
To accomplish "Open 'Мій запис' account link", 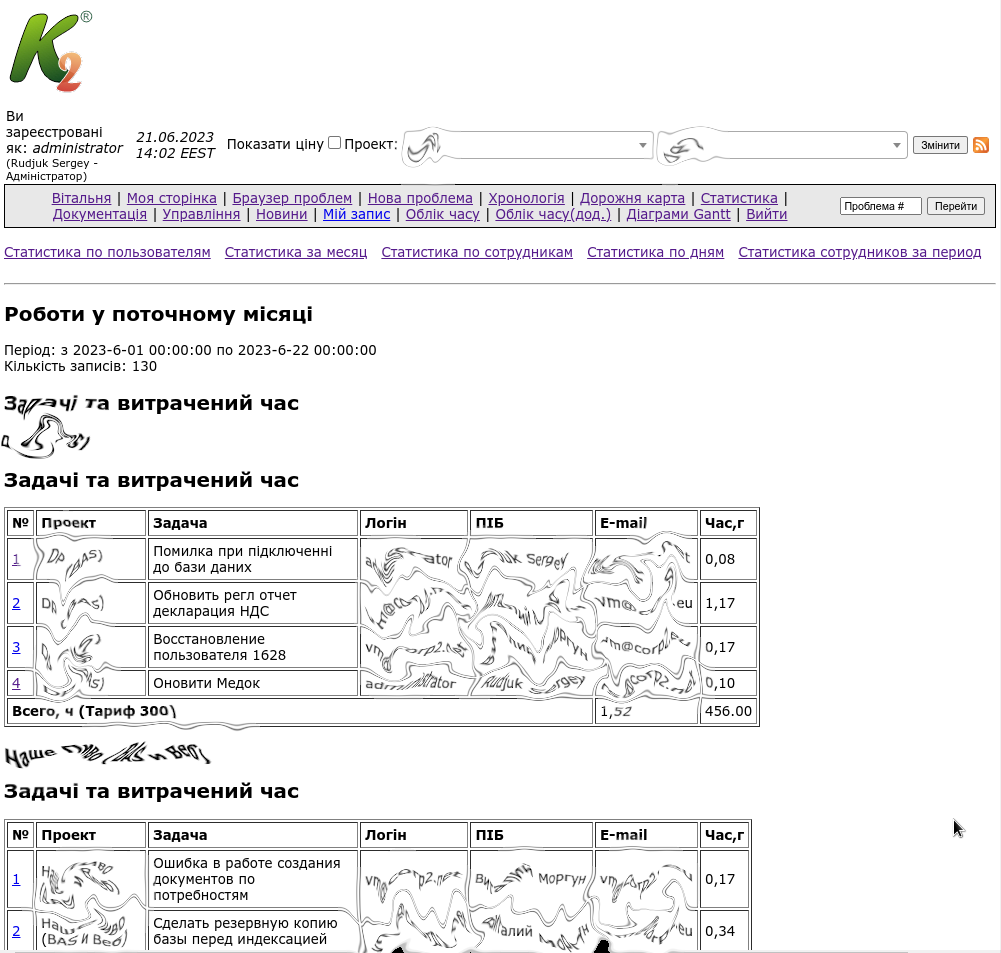I will pos(356,214).
